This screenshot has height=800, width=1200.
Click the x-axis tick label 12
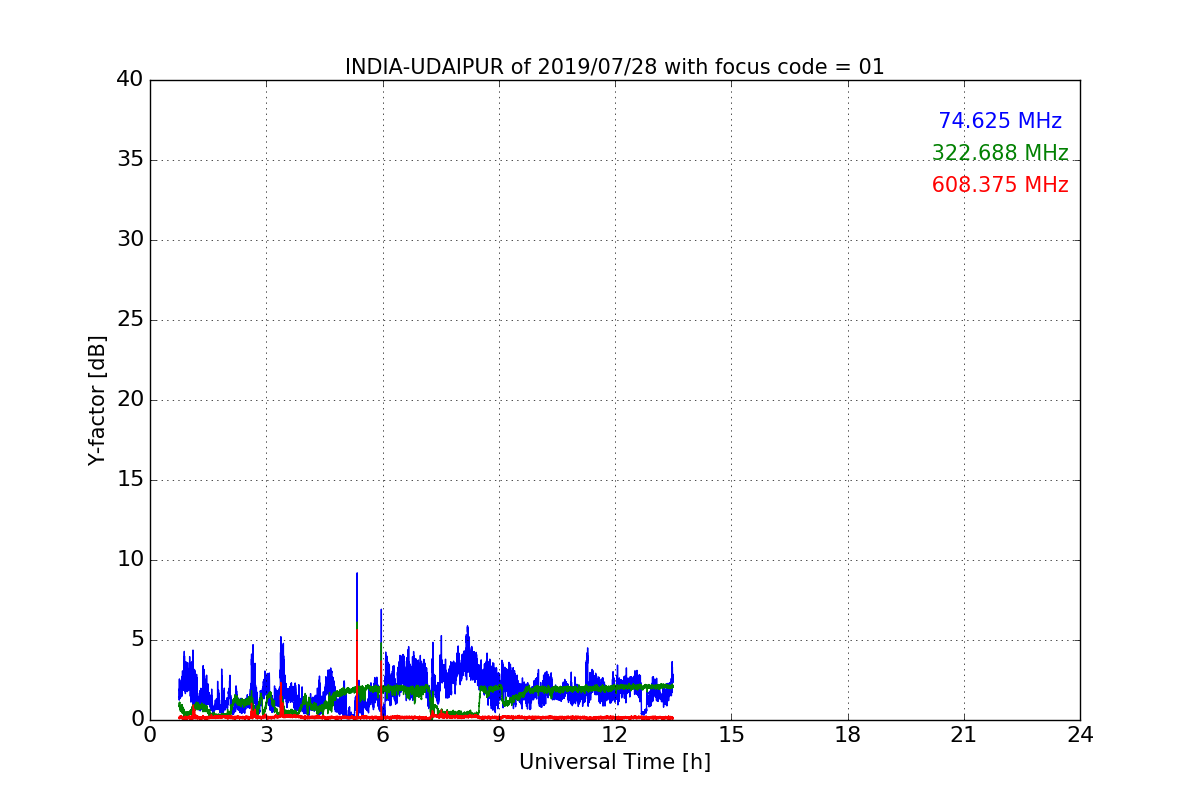tap(615, 735)
